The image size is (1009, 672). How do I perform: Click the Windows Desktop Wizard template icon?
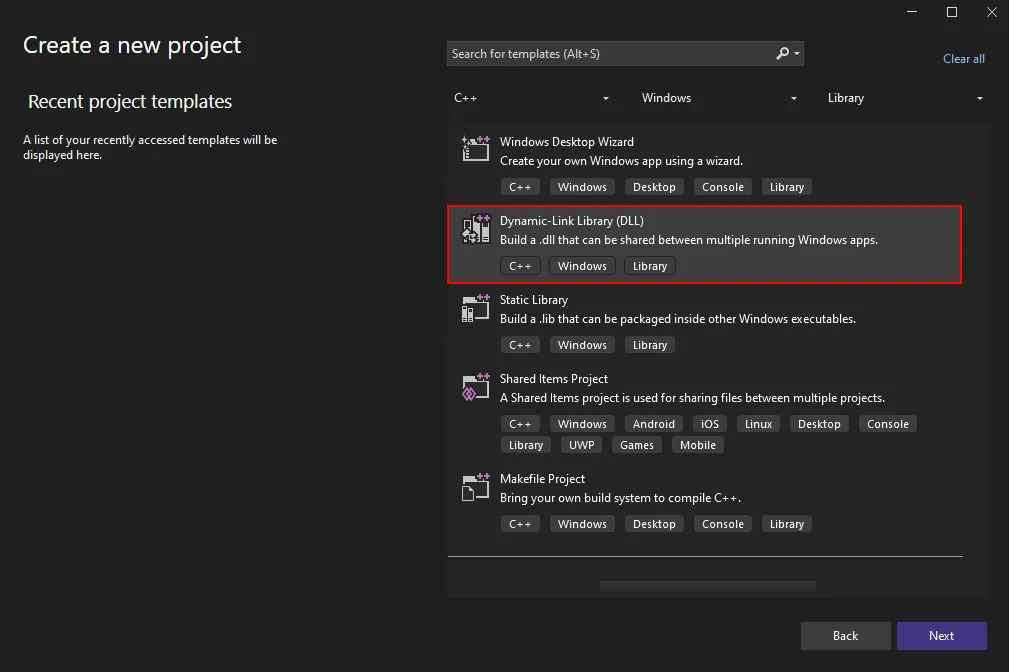pyautogui.click(x=476, y=149)
